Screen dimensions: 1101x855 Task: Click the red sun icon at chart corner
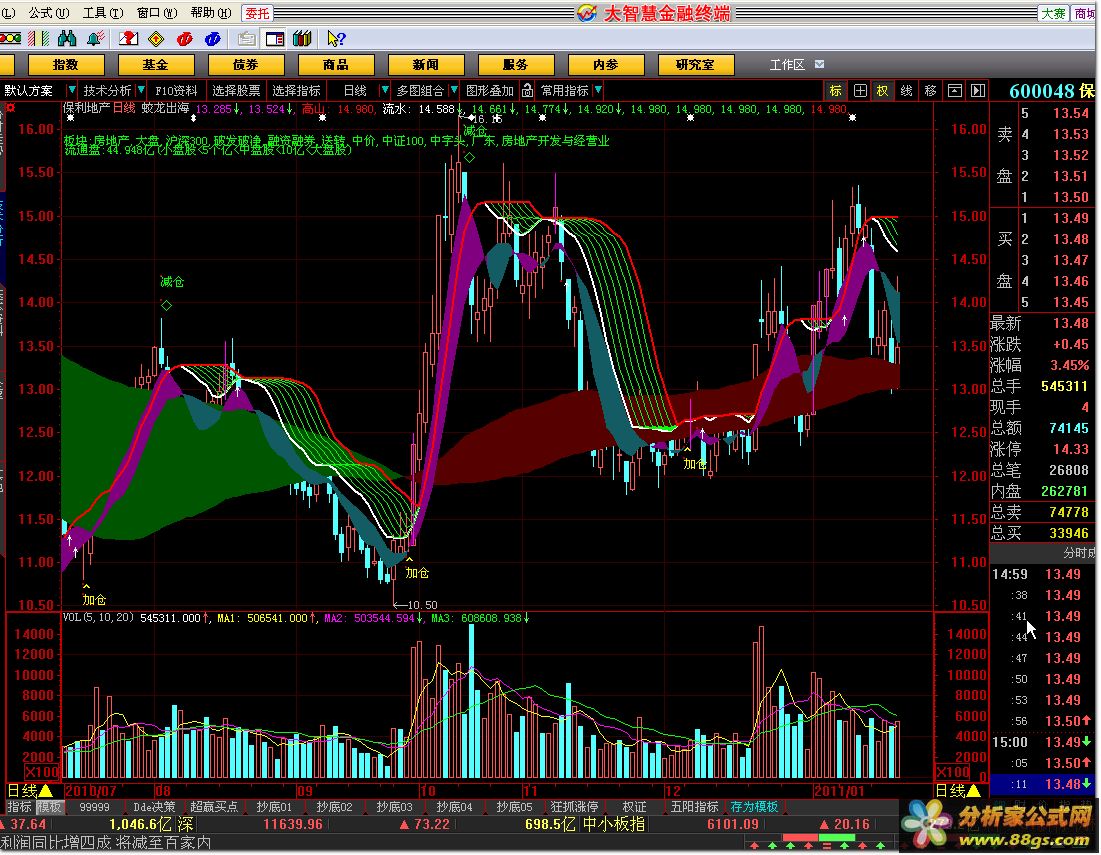click(11, 108)
